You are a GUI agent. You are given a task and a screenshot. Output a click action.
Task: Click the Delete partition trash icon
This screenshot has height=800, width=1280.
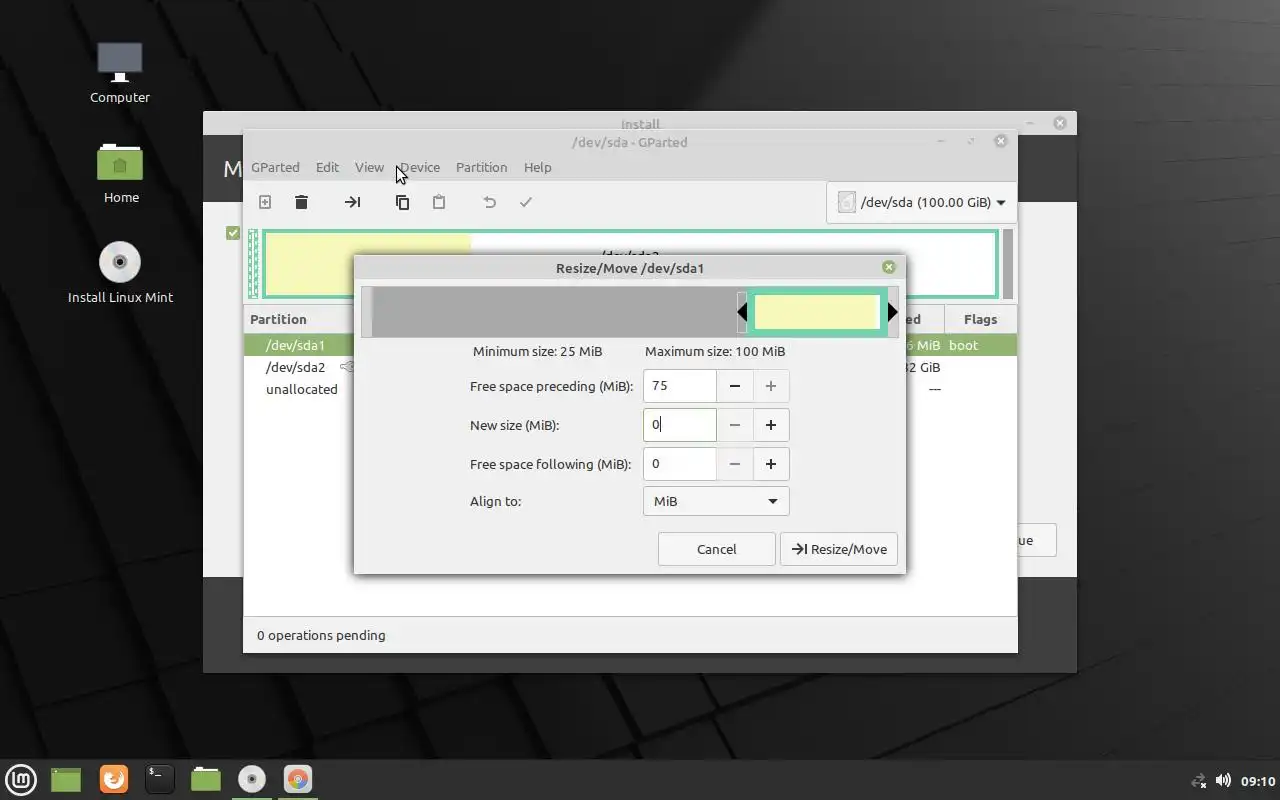[301, 202]
